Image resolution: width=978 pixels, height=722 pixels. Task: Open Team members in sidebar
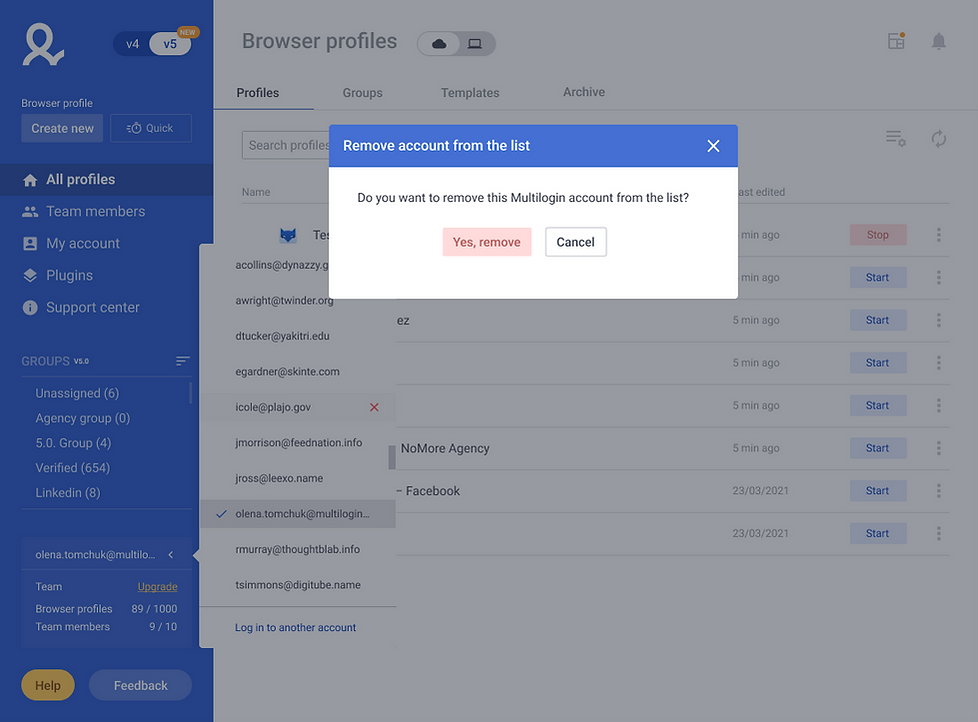[x=95, y=211]
